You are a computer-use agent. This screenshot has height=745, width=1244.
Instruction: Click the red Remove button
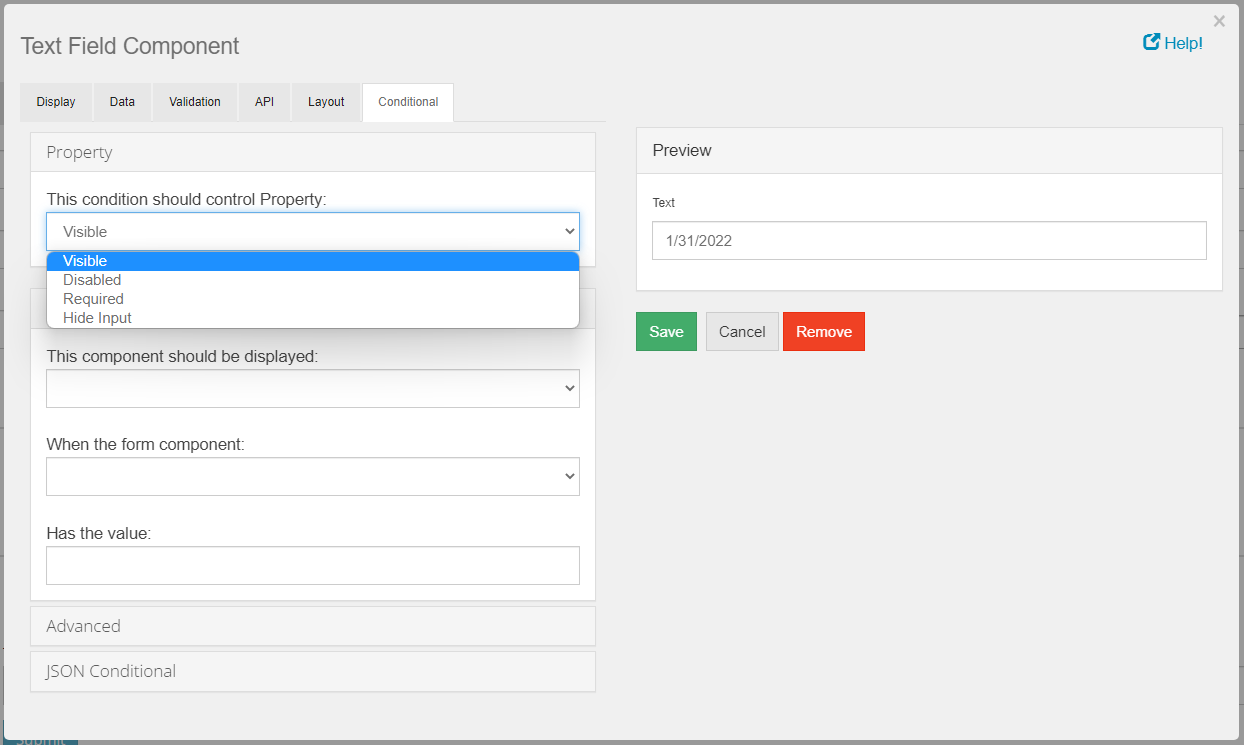pos(823,332)
